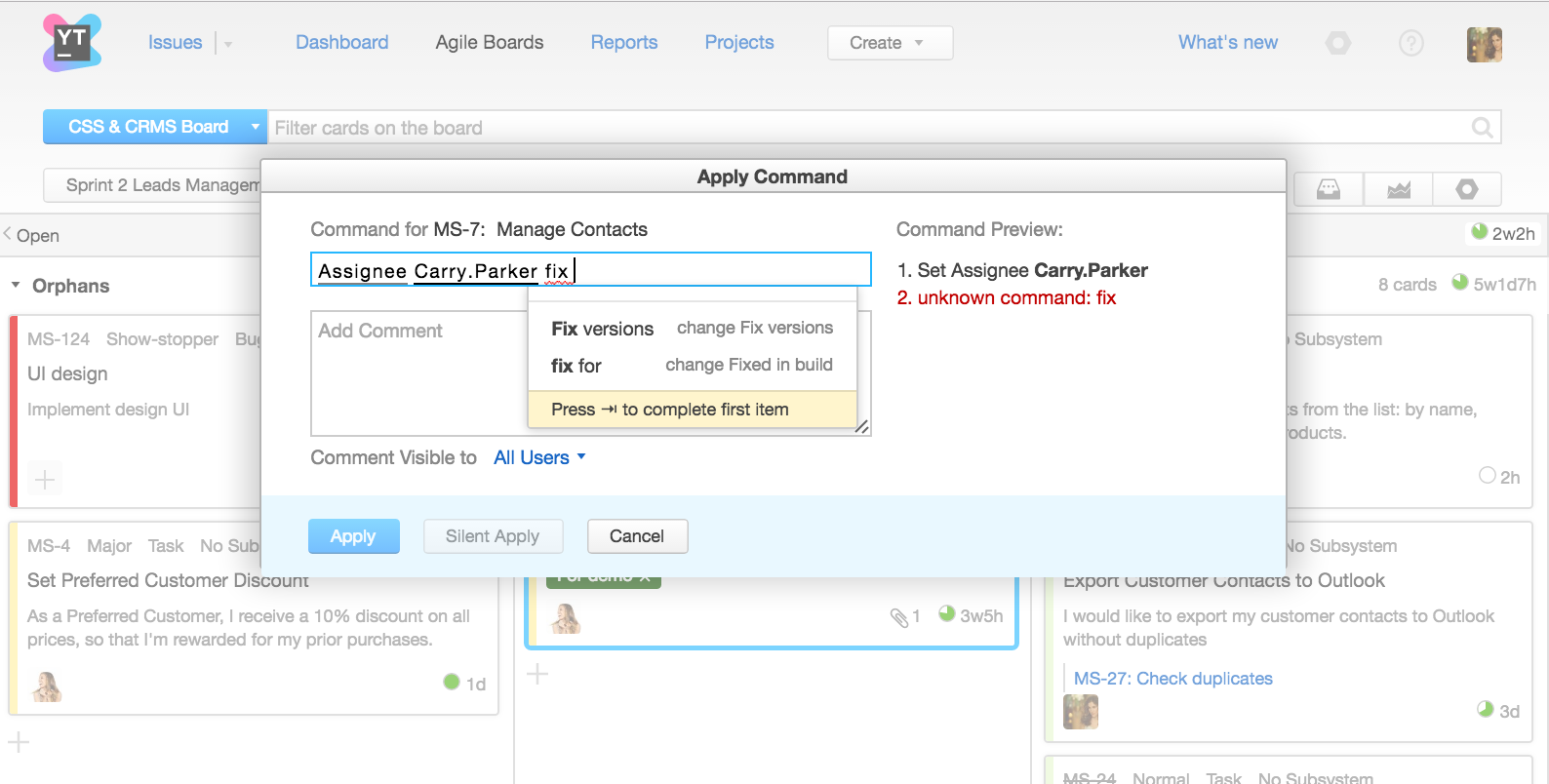Cancel the Apply Command dialog
The image size is (1549, 784).
click(637, 536)
